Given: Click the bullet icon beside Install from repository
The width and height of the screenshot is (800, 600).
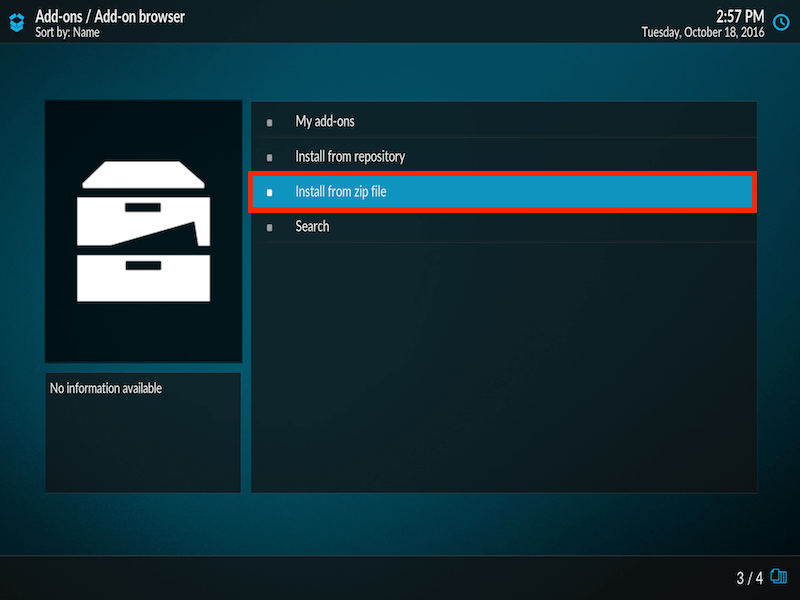Looking at the screenshot, I should click(269, 158).
